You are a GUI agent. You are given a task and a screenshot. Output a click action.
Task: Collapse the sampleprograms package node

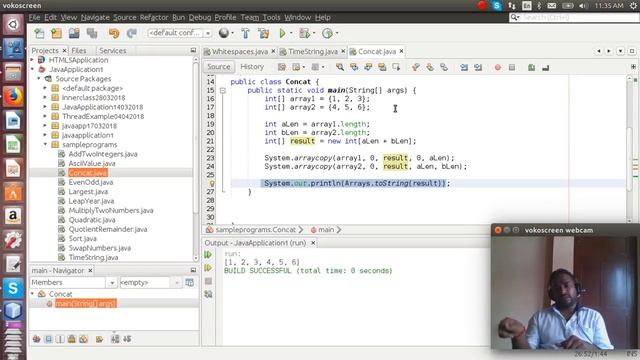coord(45,144)
